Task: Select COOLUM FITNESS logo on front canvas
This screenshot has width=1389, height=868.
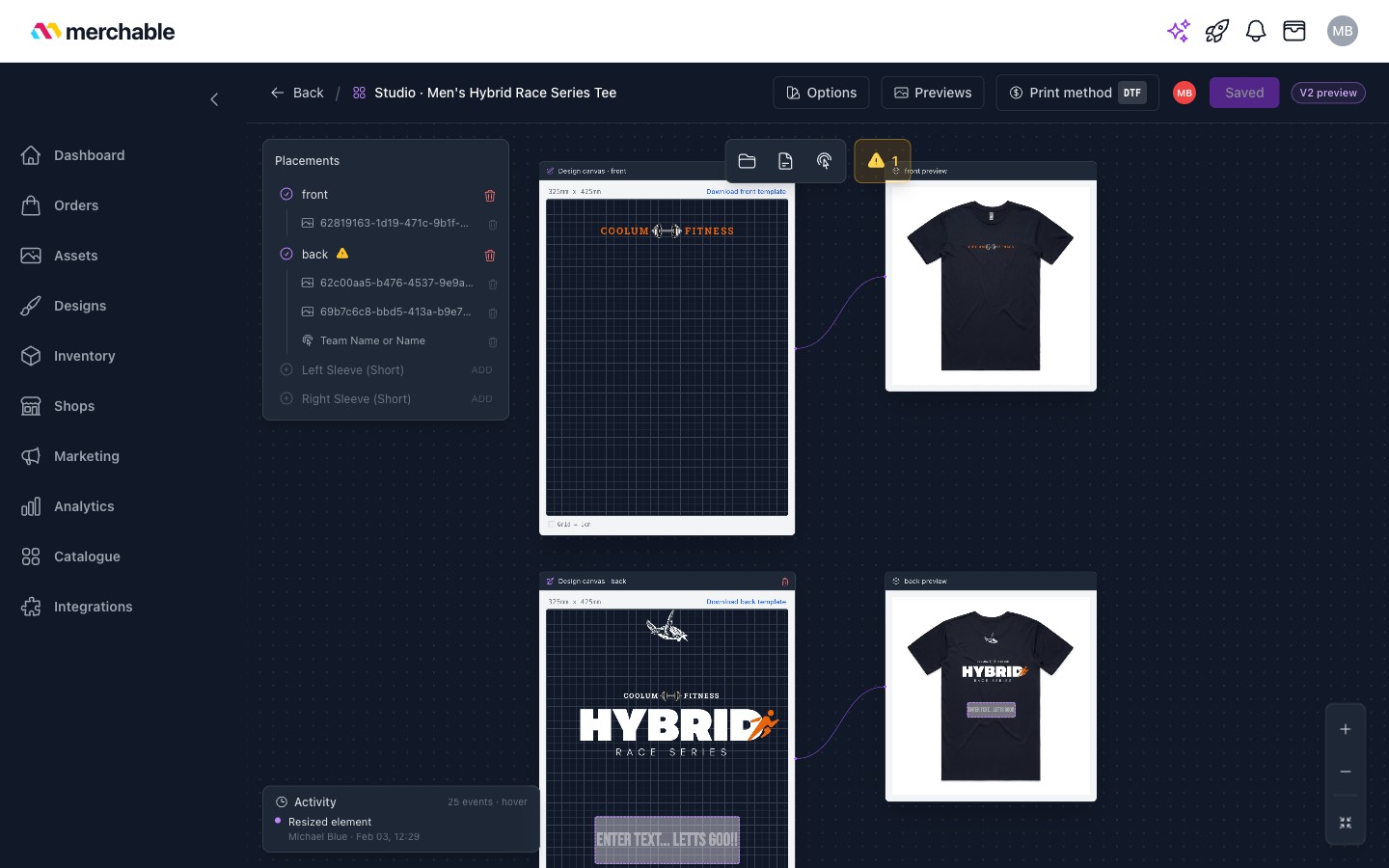Action: coord(667,231)
